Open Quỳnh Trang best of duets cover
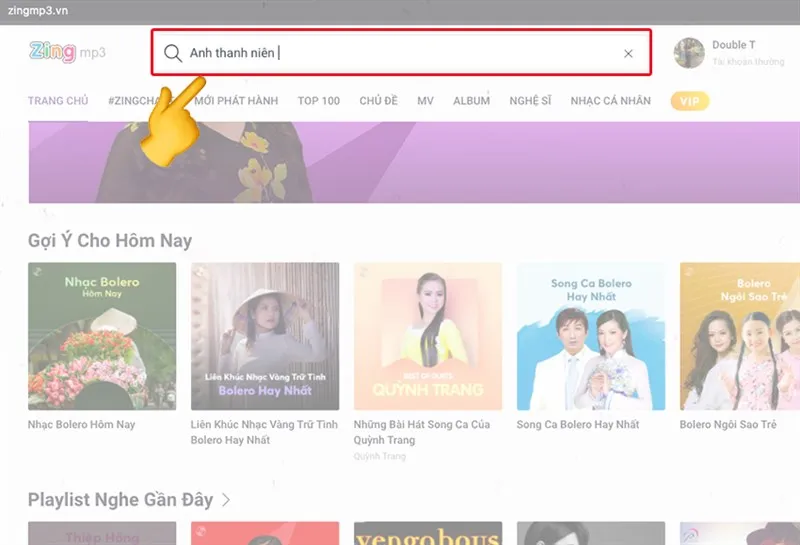Screen dimensions: 800x545 [428, 336]
